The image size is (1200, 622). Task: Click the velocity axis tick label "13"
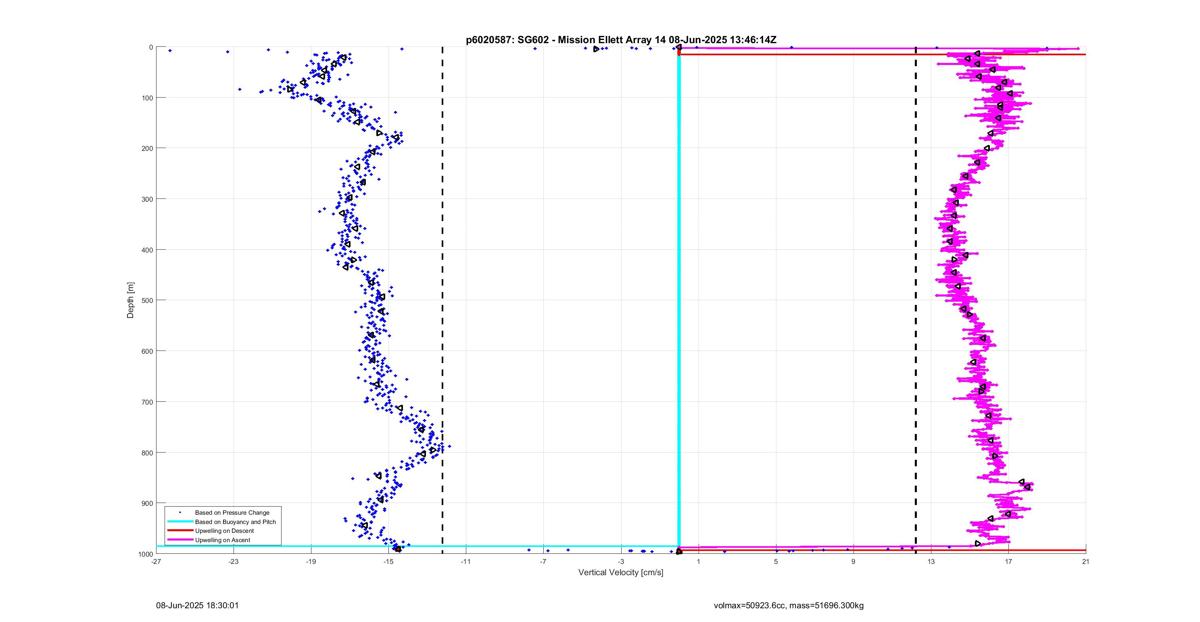point(931,562)
